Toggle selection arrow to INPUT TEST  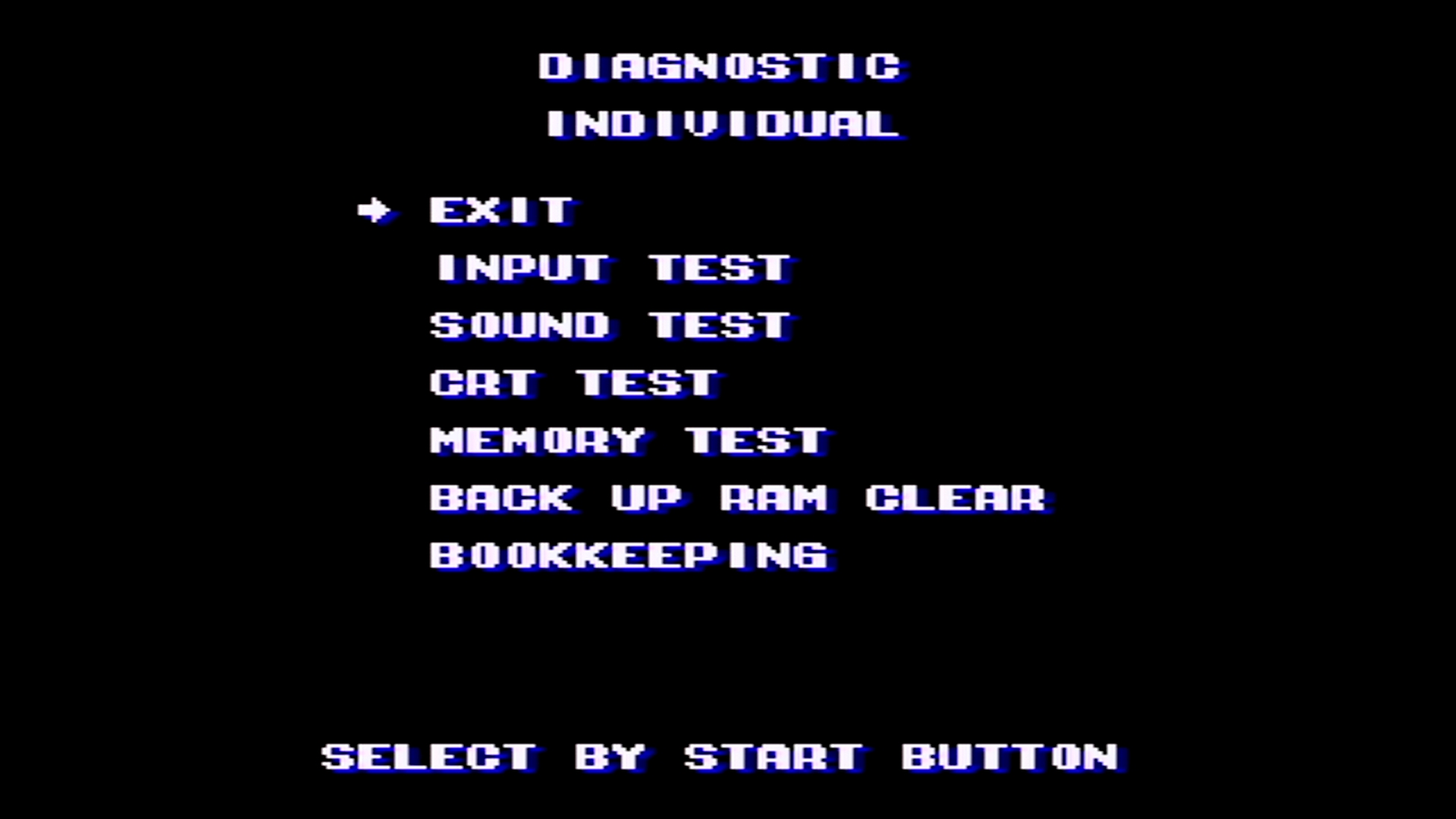tap(611, 267)
